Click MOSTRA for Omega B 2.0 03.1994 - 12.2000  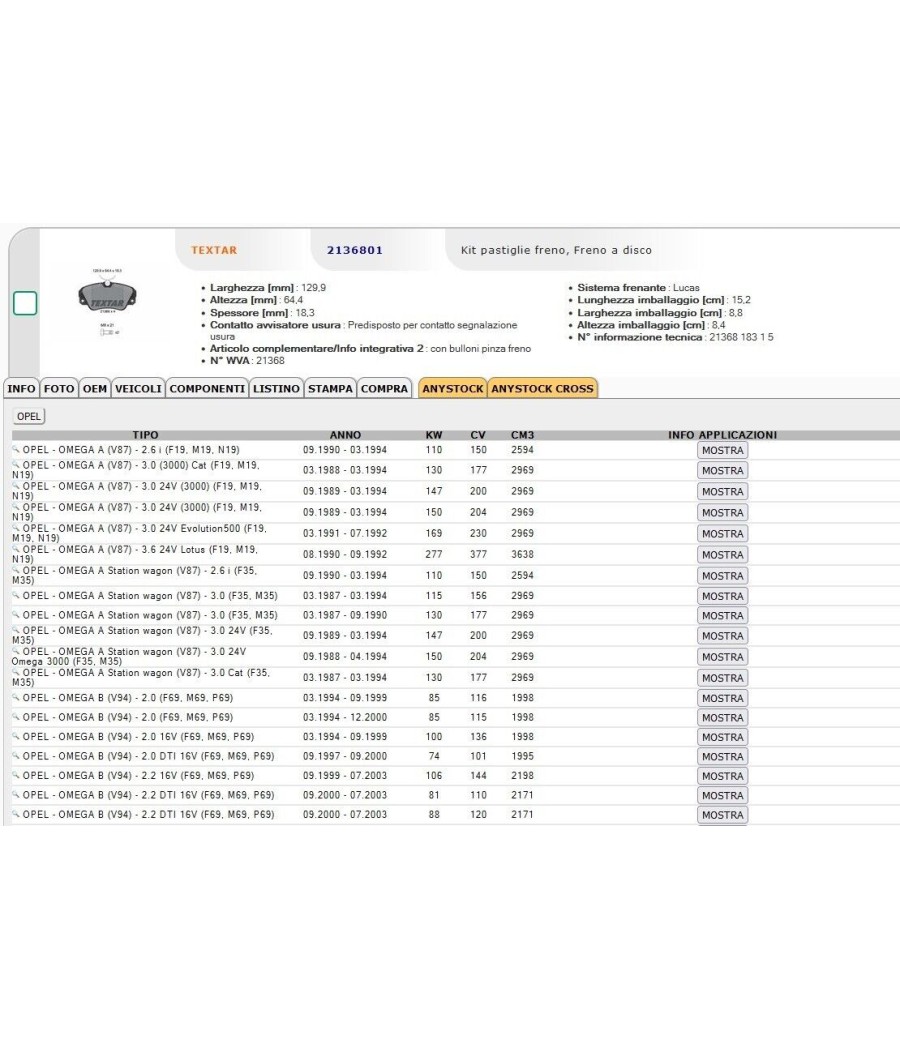pyautogui.click(x=723, y=718)
